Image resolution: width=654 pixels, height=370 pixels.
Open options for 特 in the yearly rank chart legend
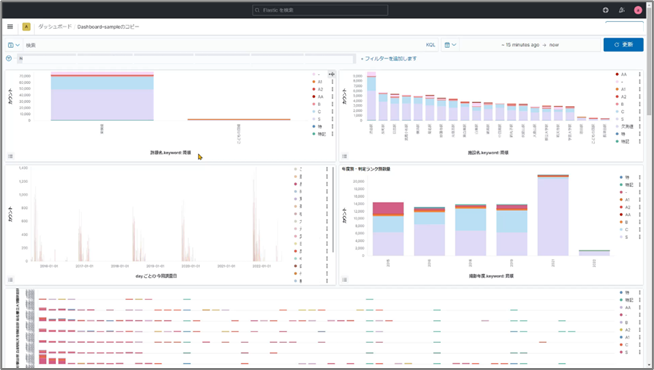pos(639,177)
